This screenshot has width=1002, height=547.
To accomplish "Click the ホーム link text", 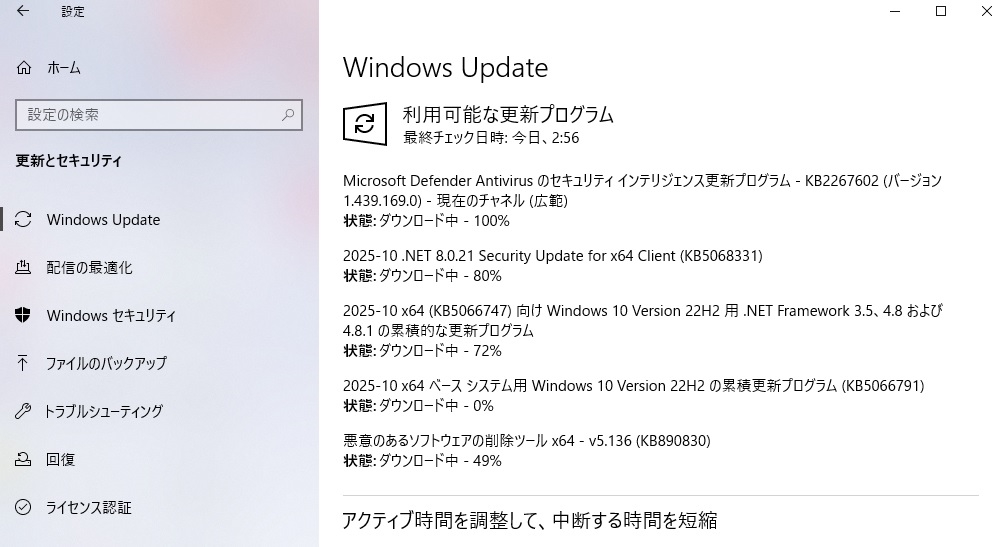I will pos(64,68).
